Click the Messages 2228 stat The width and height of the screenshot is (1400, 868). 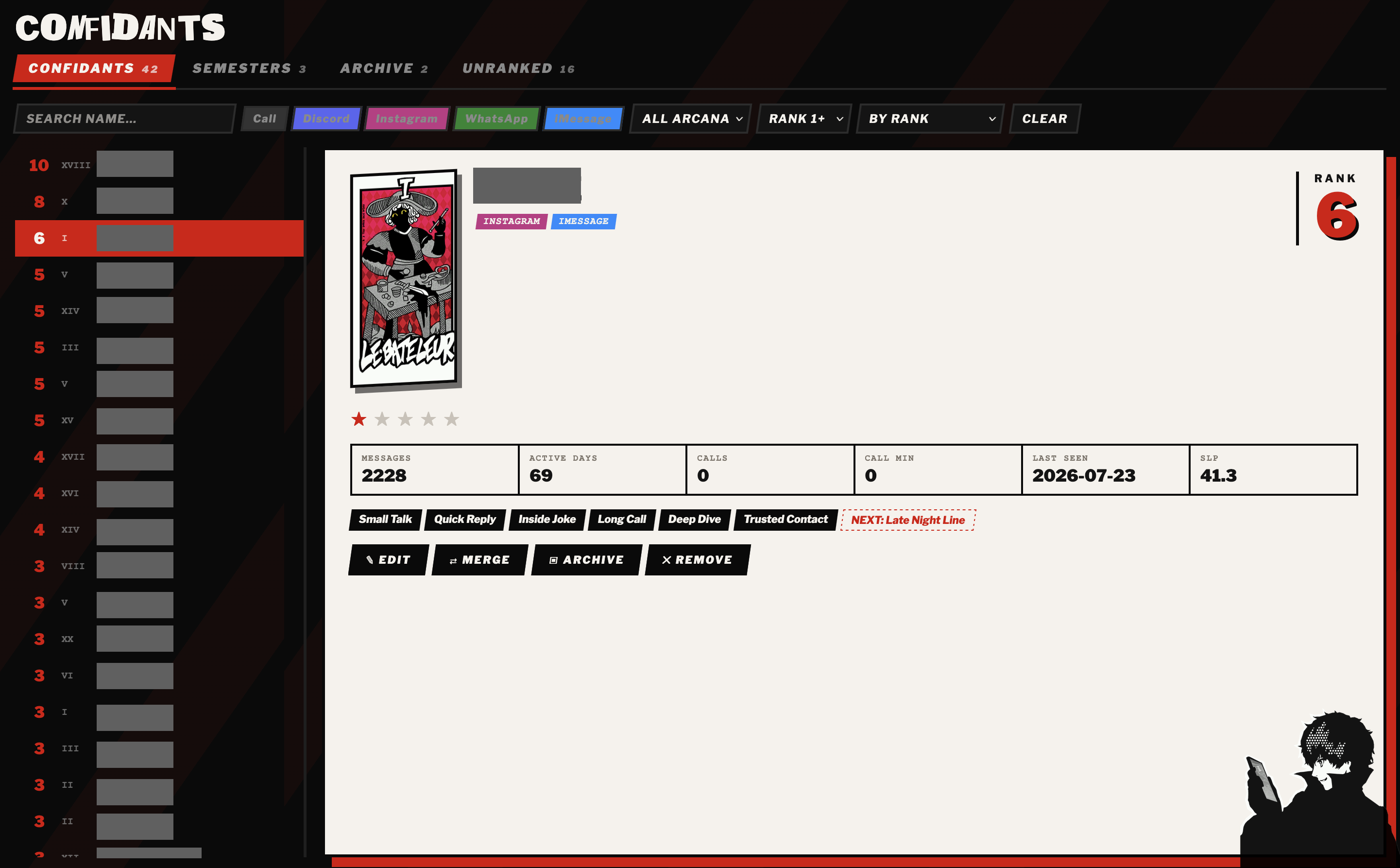coord(435,469)
